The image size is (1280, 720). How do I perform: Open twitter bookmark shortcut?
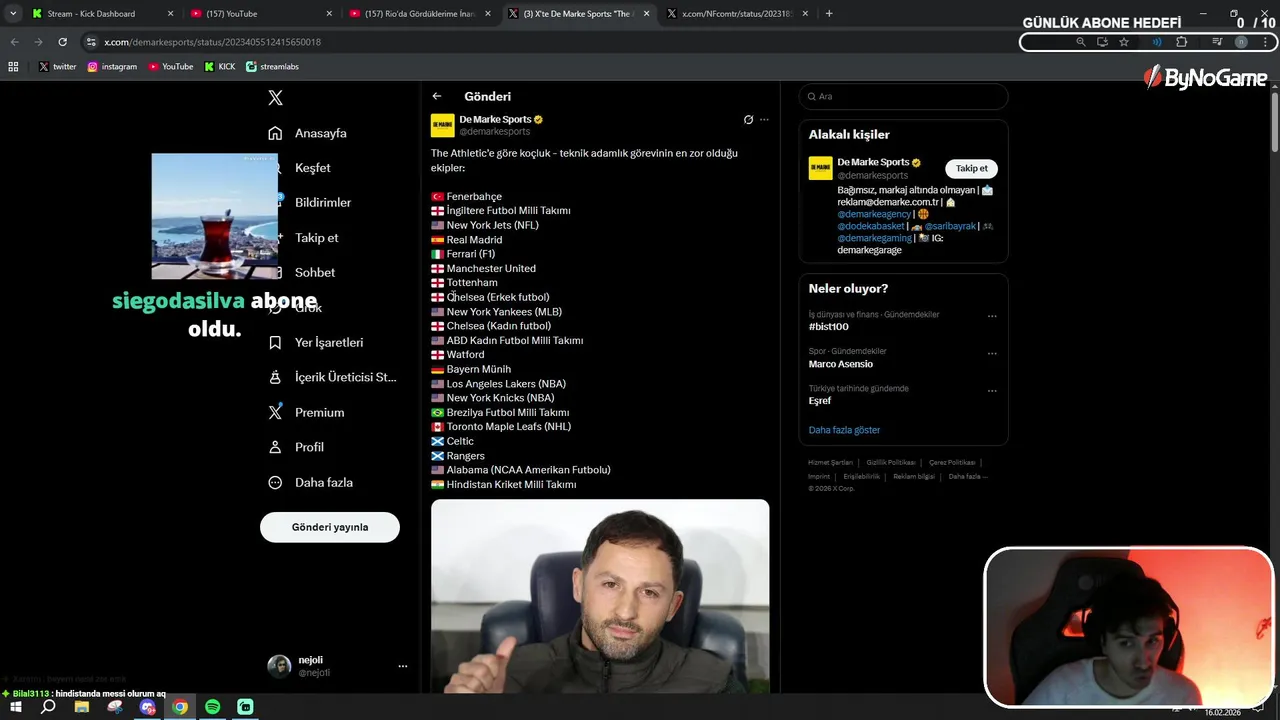[x=57, y=66]
